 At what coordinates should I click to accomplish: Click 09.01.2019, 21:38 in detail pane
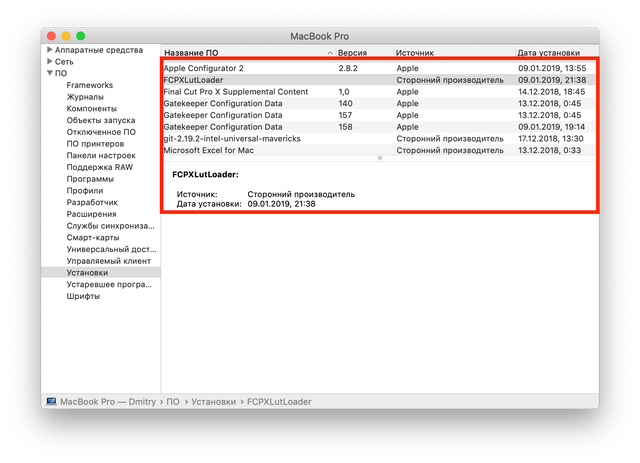point(281,204)
